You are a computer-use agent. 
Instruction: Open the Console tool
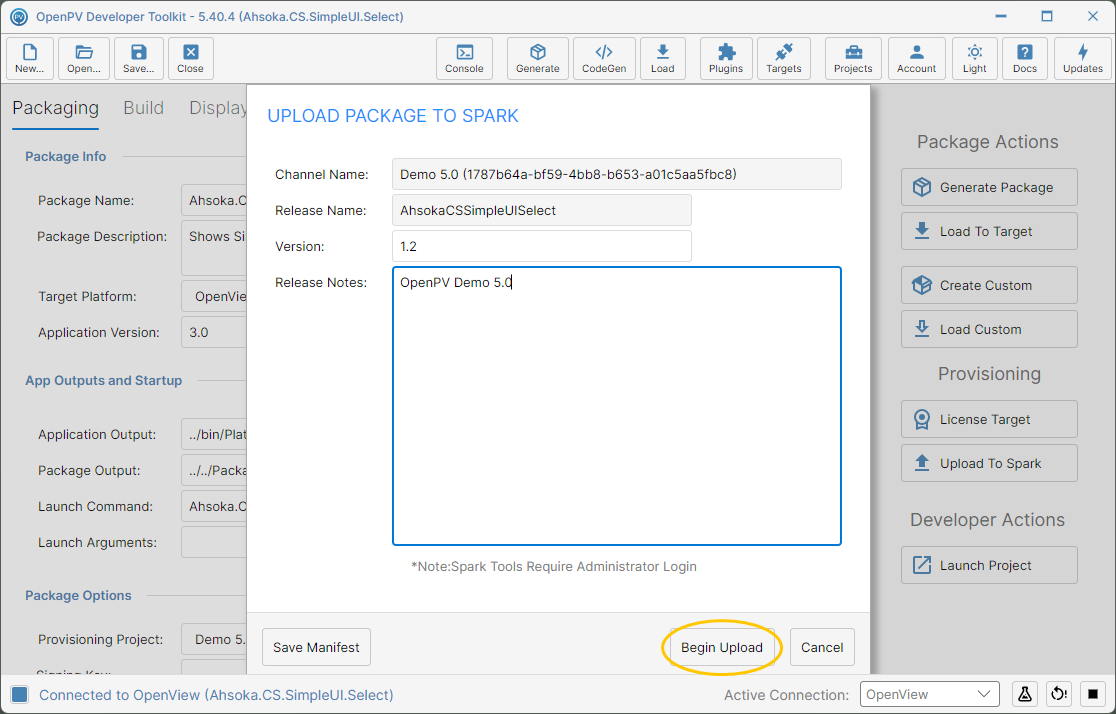pos(464,58)
